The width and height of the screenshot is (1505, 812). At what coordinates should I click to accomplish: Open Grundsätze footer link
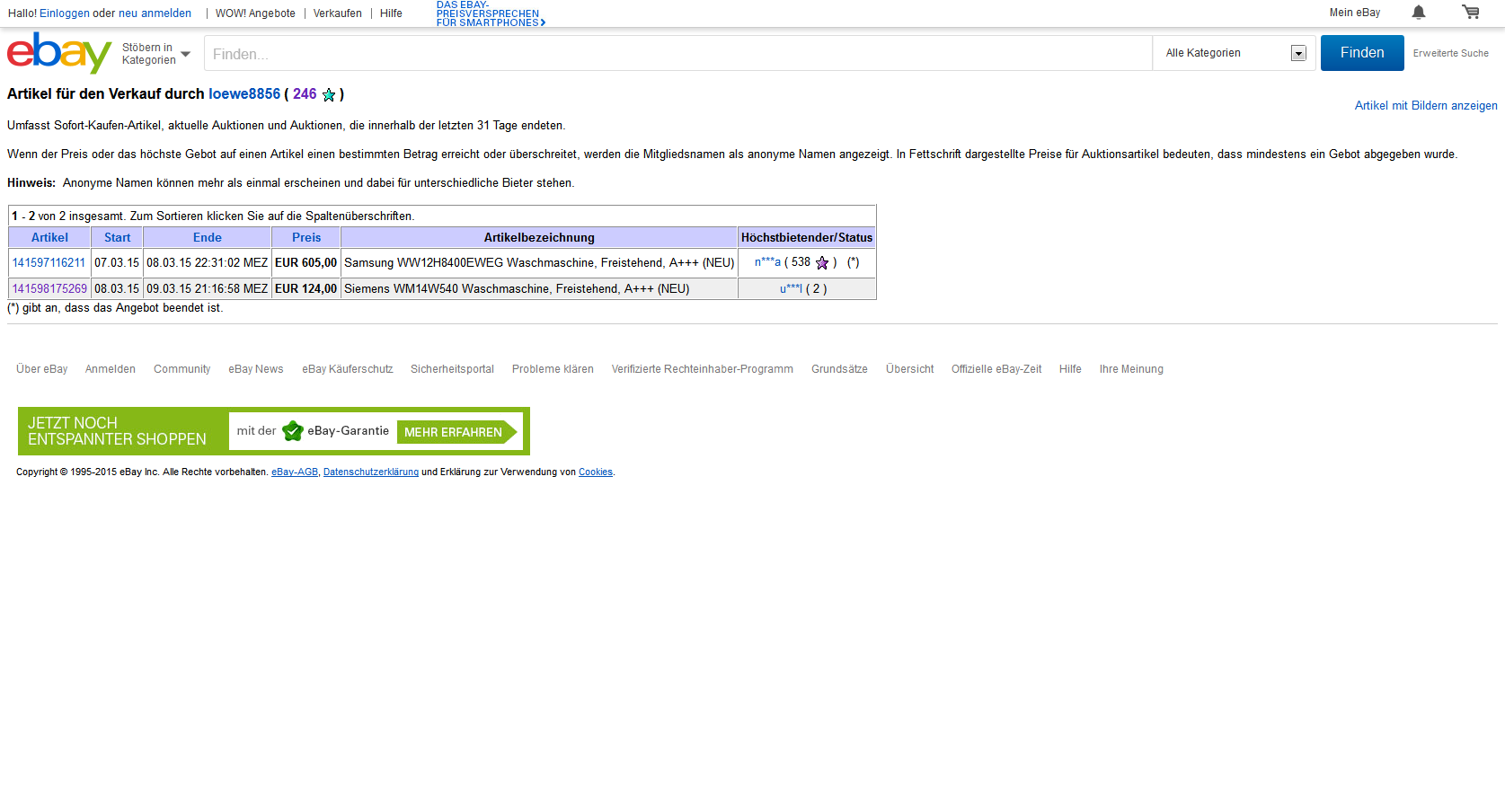(839, 369)
